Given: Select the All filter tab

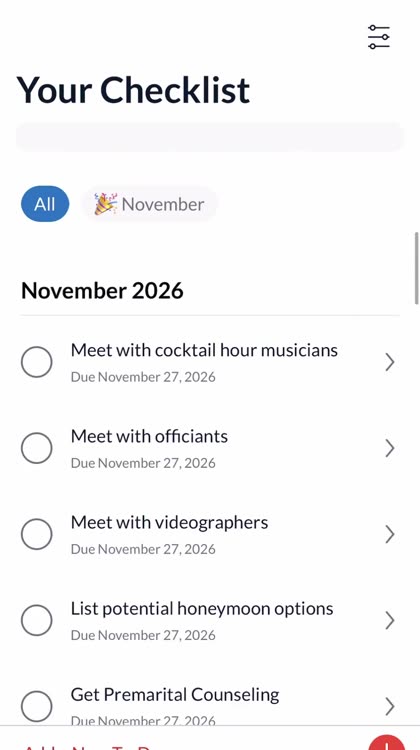Looking at the screenshot, I should pos(45,204).
